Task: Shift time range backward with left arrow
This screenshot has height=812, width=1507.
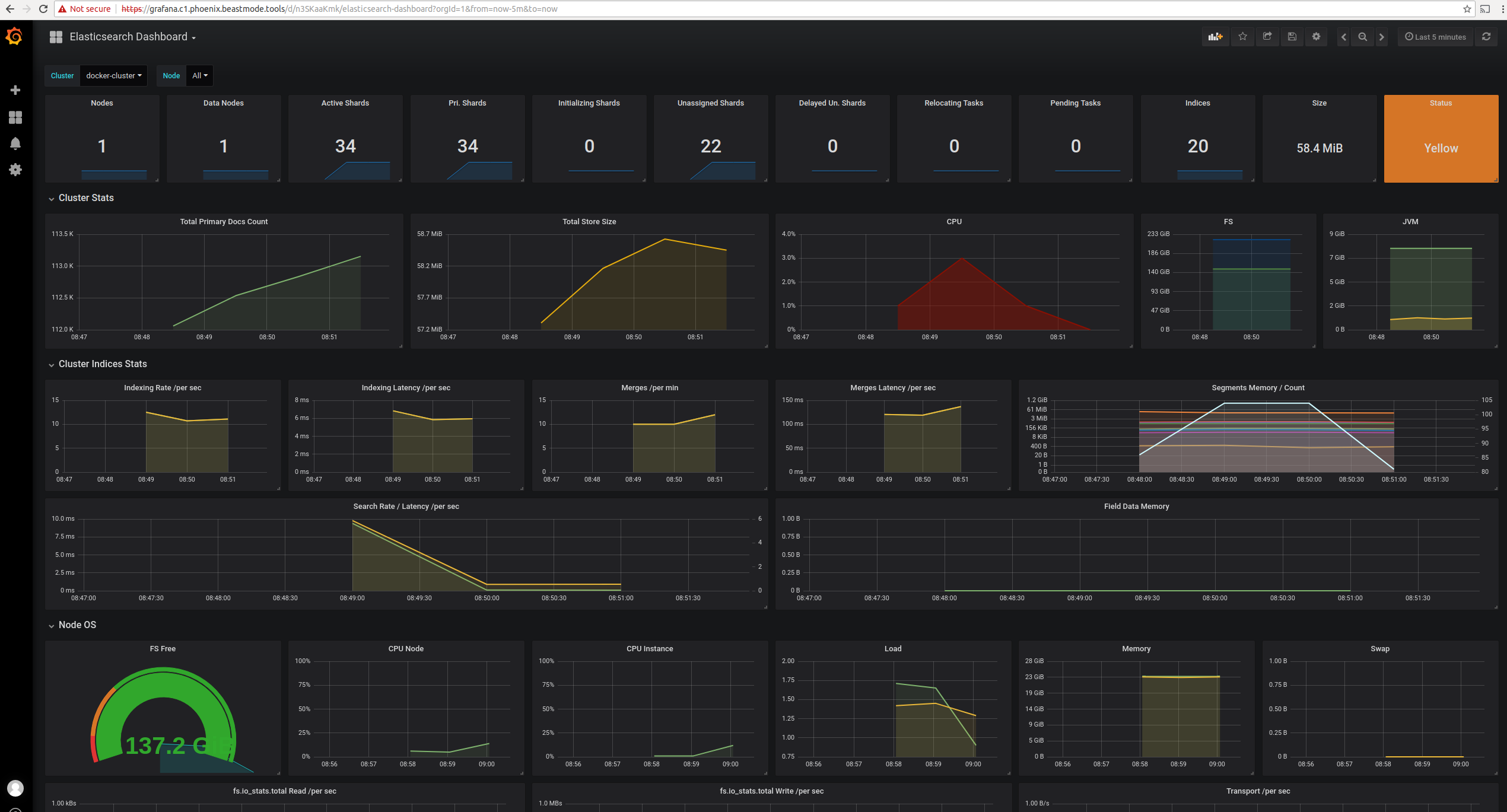Action: 1344,37
